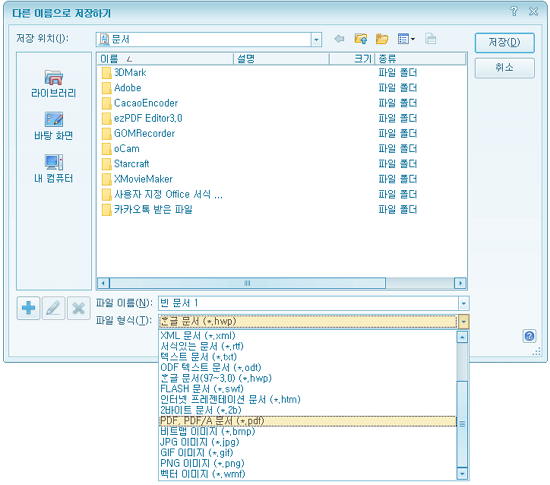Image resolution: width=550 pixels, height=485 pixels.
Task: Select the 카카오톡 받은 파일 folder
Action: click(147, 210)
